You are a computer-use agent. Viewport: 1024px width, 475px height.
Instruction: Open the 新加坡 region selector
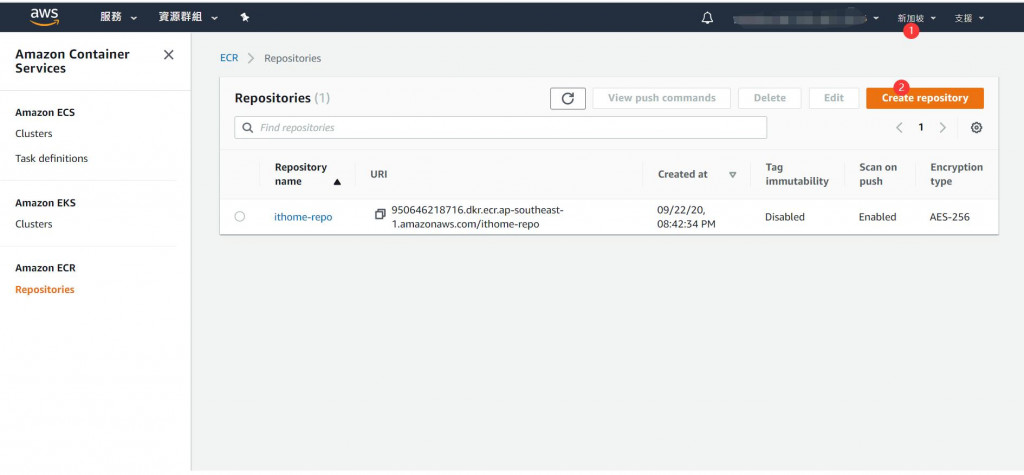[916, 18]
